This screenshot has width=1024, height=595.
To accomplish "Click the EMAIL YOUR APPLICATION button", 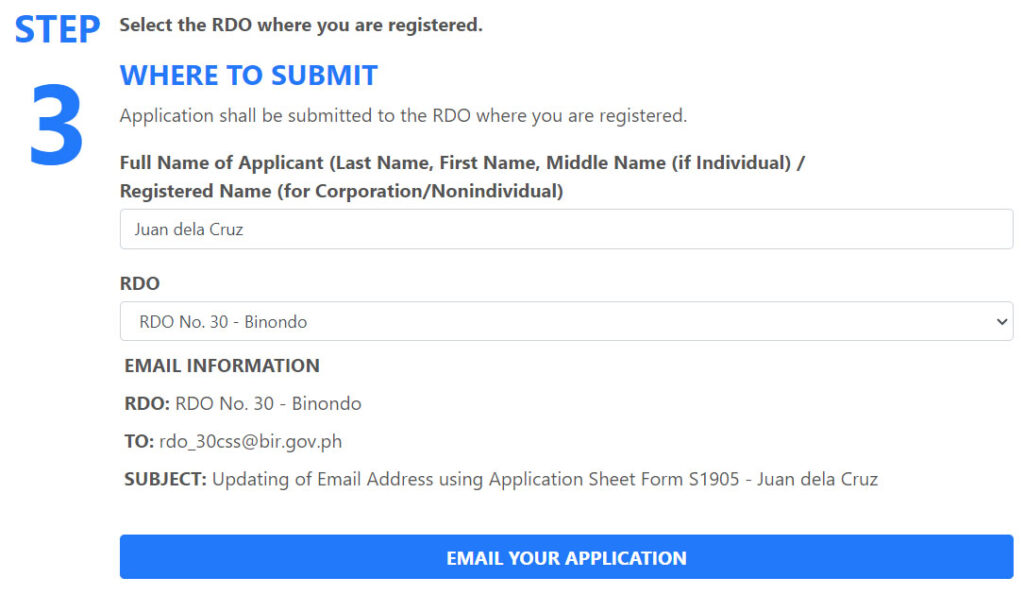I will click(566, 557).
